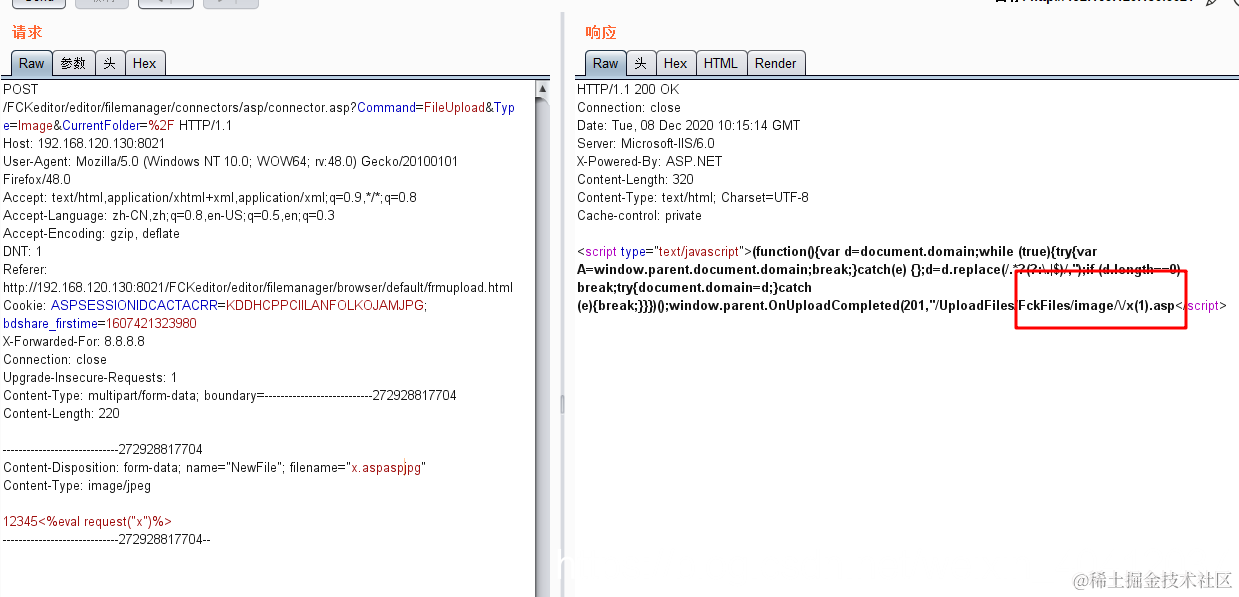Open the response Hex tab
The image size is (1239, 597).
pyautogui.click(x=676, y=63)
